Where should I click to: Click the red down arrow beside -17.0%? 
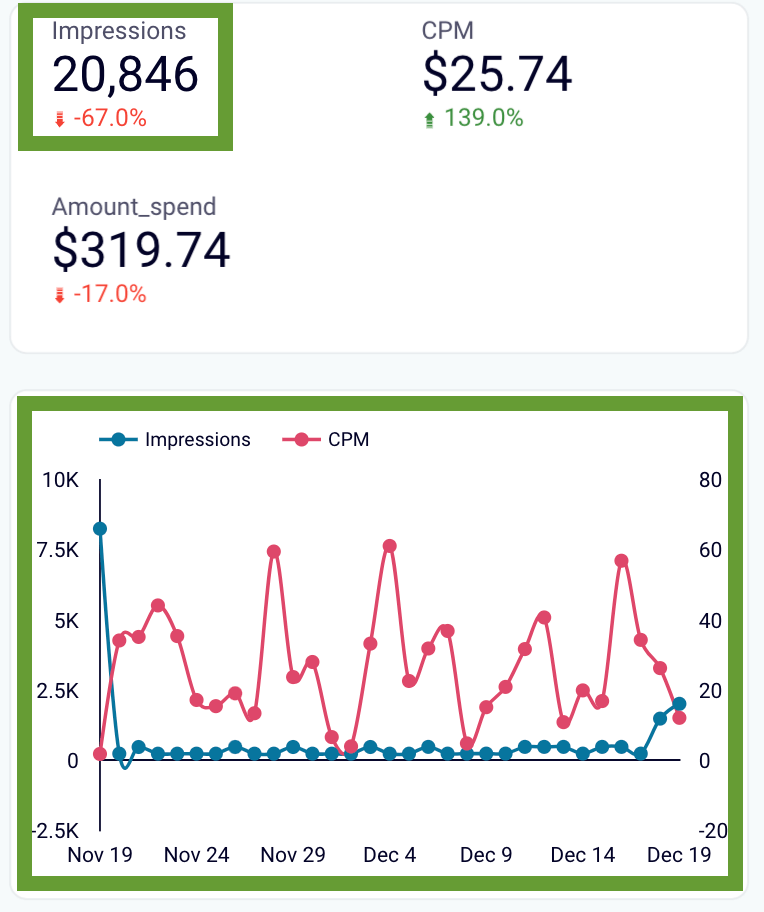(59, 295)
